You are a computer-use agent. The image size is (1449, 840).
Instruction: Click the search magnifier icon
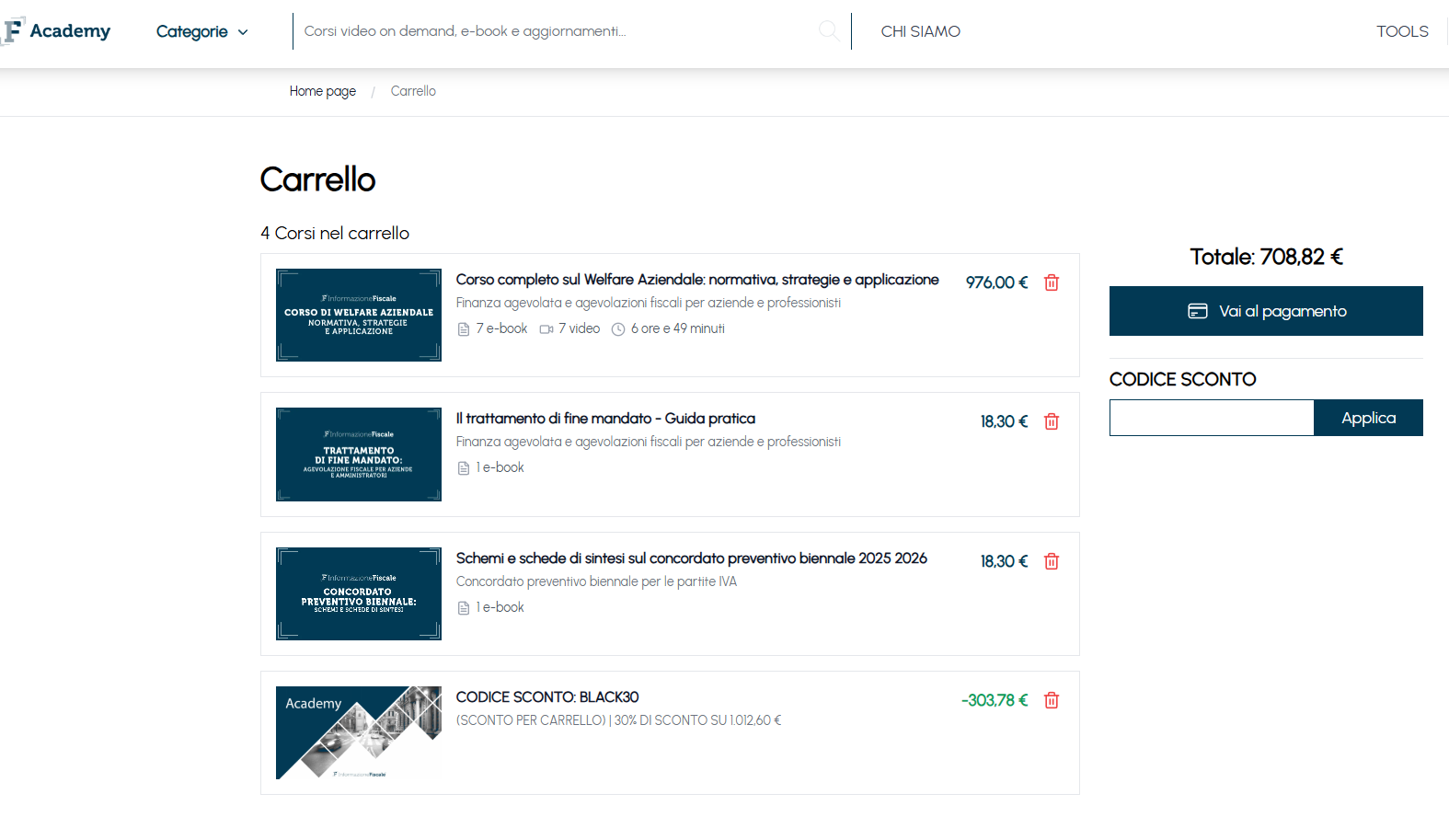pos(828,30)
